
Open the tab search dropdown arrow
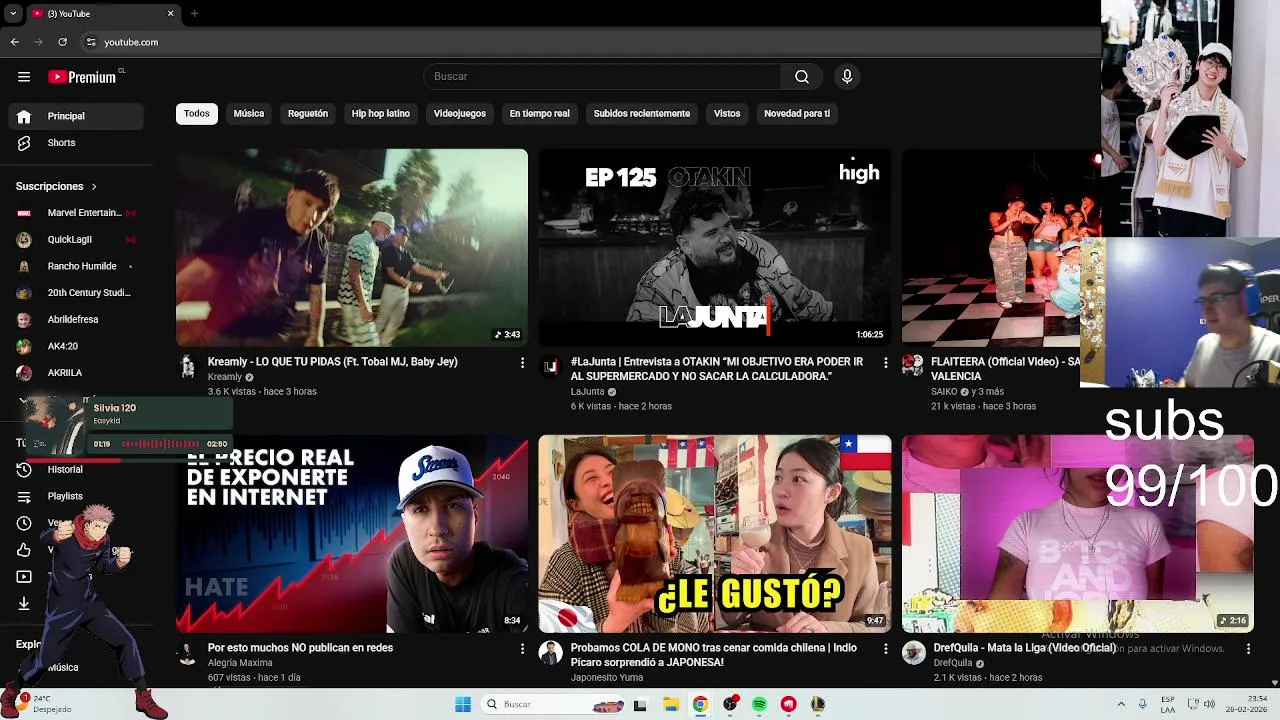(11, 14)
